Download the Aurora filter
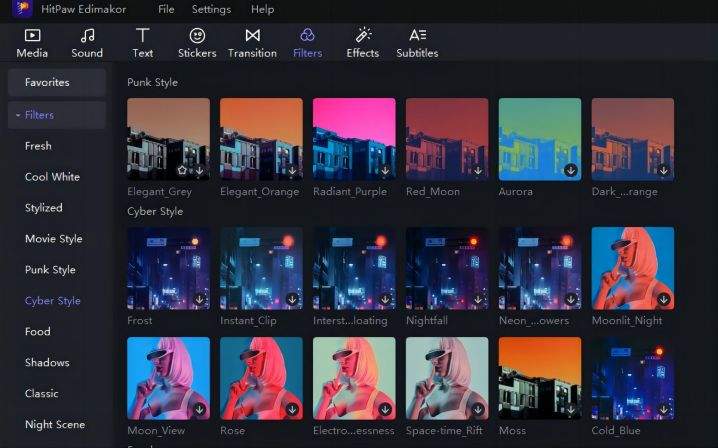The width and height of the screenshot is (718, 448). click(x=570, y=171)
